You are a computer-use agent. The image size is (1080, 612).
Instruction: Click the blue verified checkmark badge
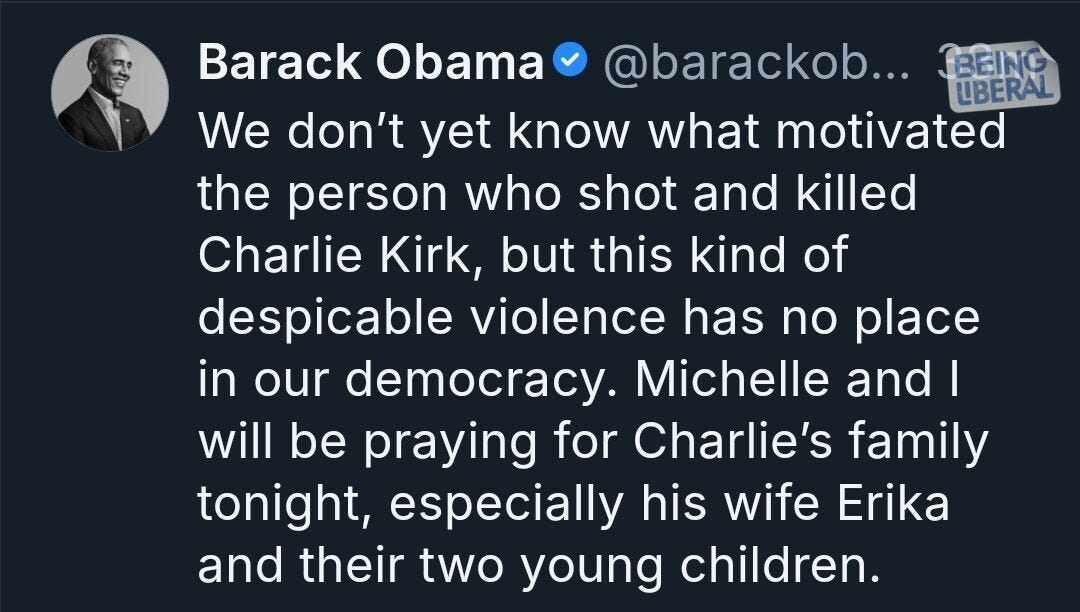pyautogui.click(x=566, y=60)
